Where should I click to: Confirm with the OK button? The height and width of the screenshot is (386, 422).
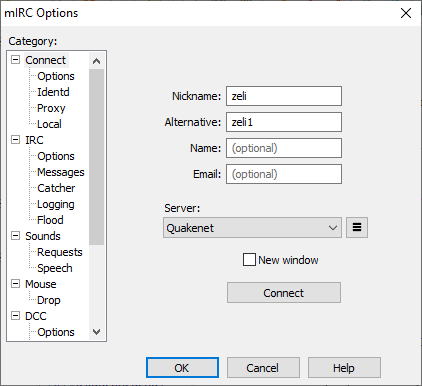(x=182, y=368)
